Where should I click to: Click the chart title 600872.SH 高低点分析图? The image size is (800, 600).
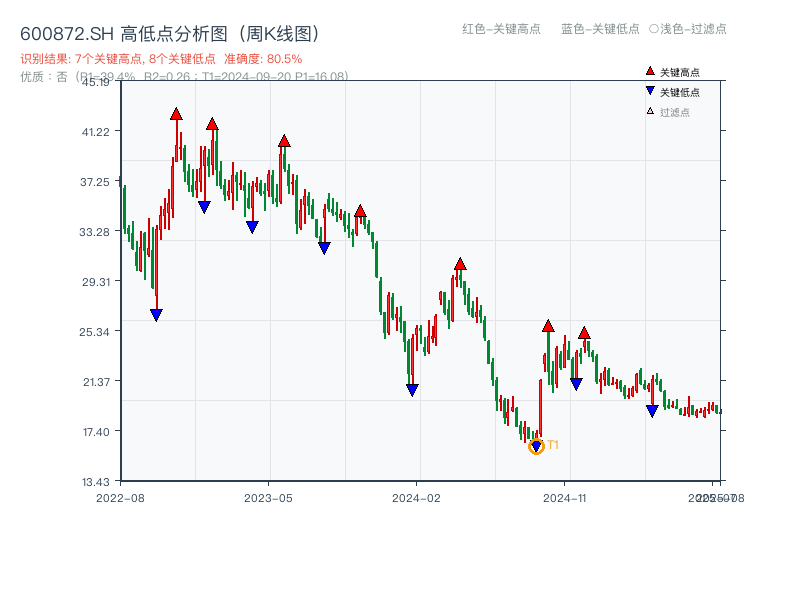(170, 31)
